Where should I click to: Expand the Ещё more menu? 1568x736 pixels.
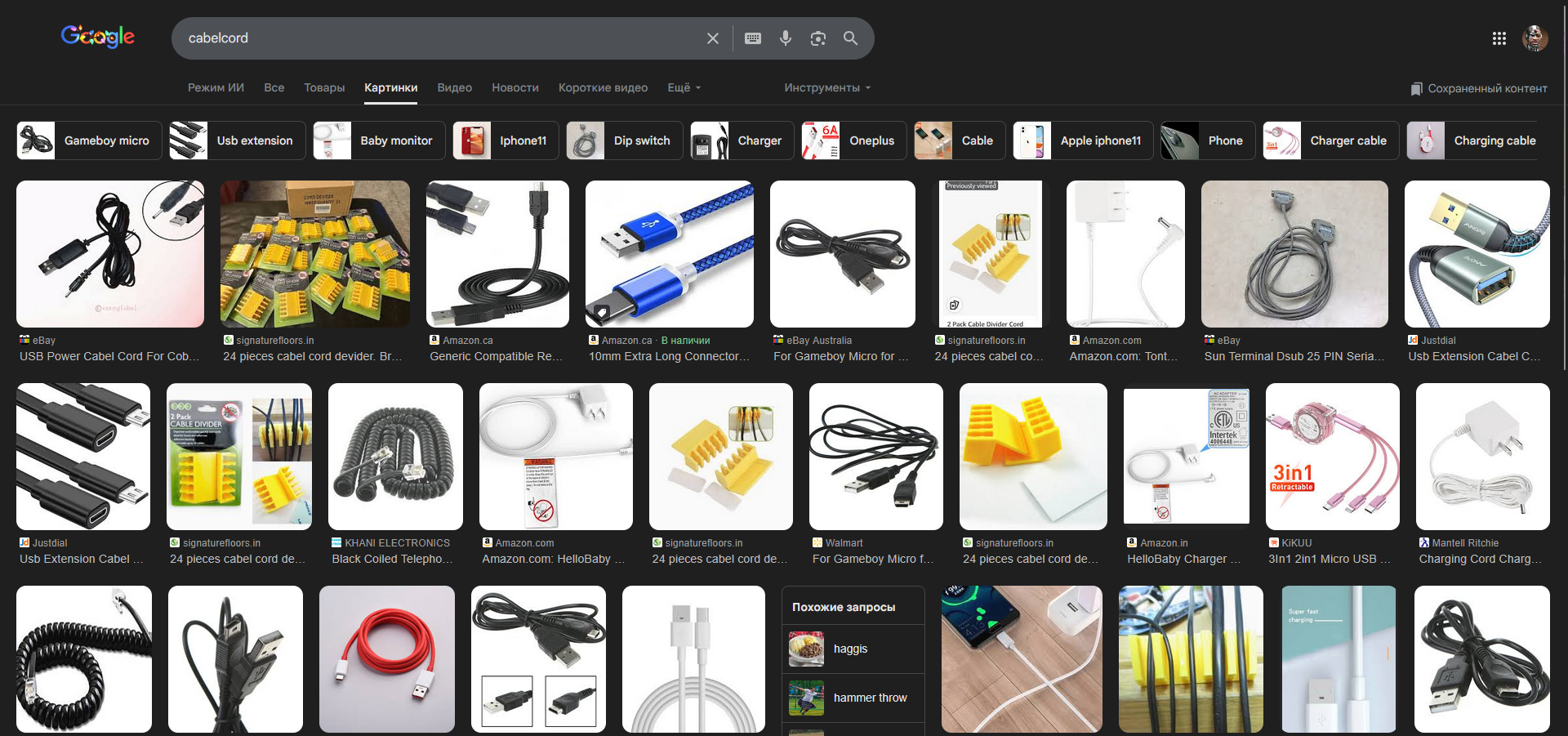(x=684, y=87)
